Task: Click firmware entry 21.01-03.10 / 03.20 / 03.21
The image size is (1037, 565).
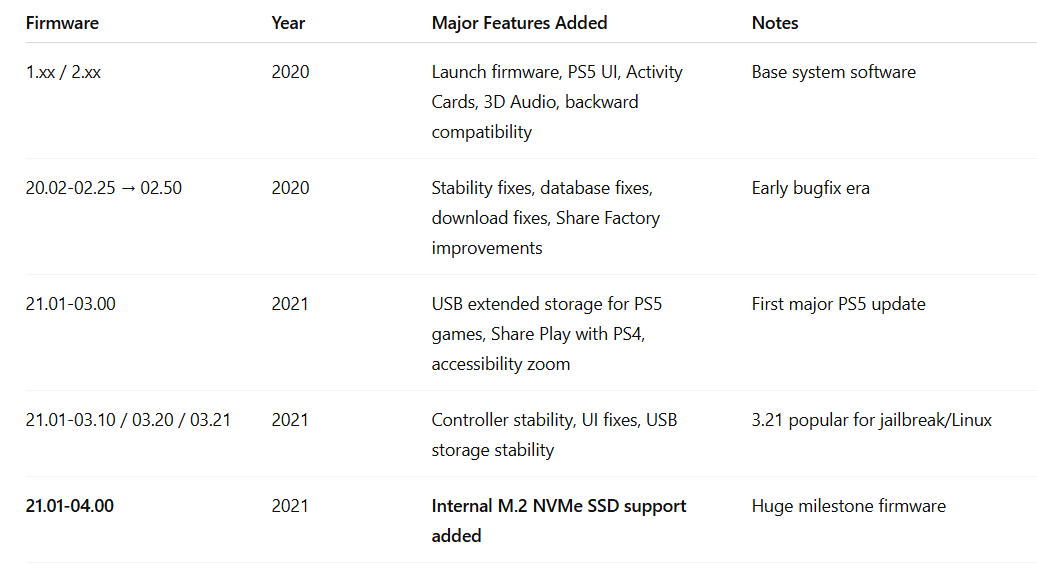Action: pos(128,420)
